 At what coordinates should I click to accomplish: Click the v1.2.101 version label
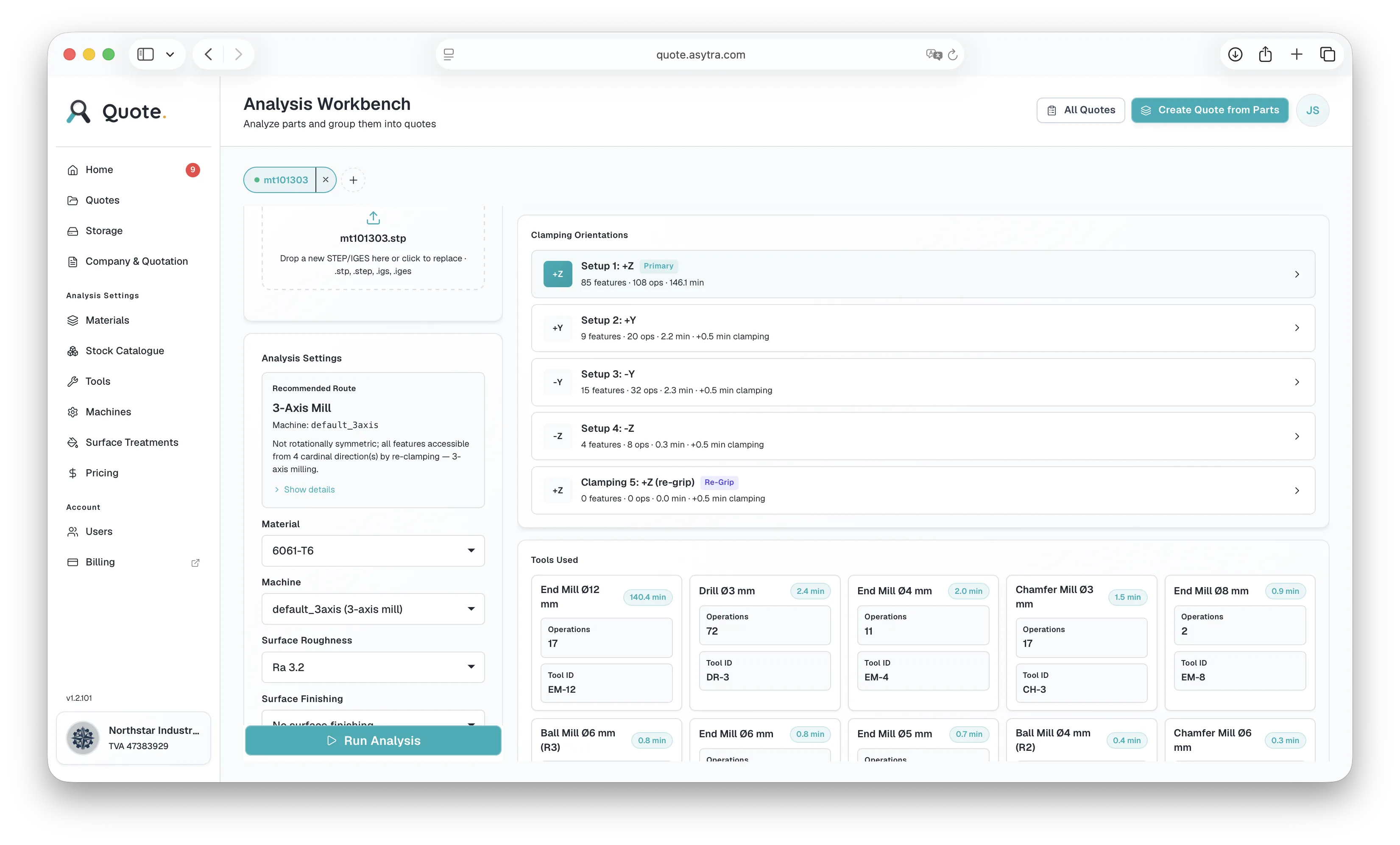pyautogui.click(x=79, y=698)
